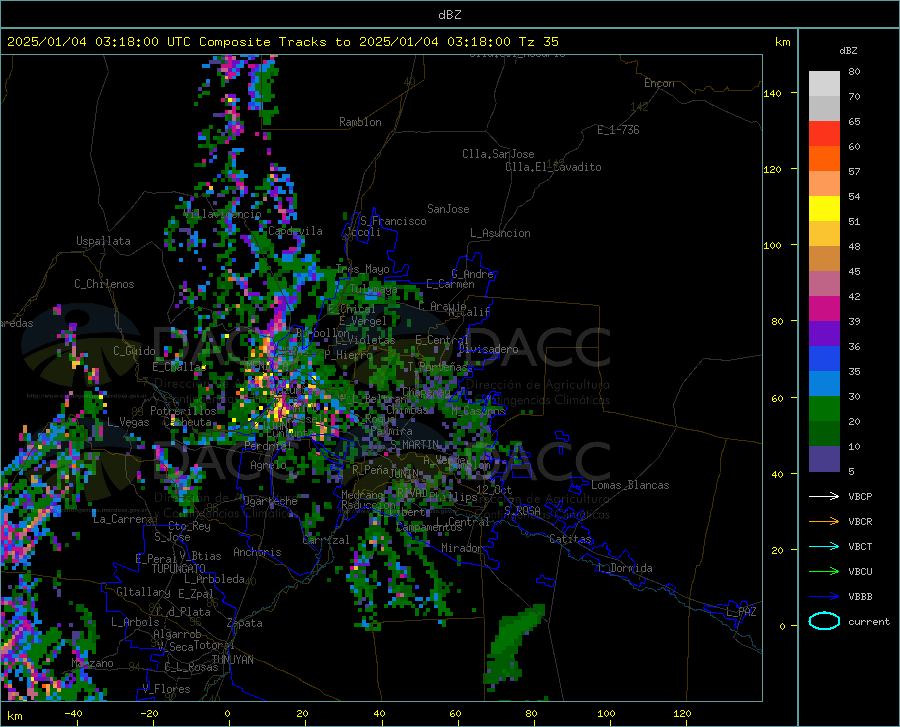
Task: Click the 'dBZ' title at top
Action: click(x=449, y=15)
